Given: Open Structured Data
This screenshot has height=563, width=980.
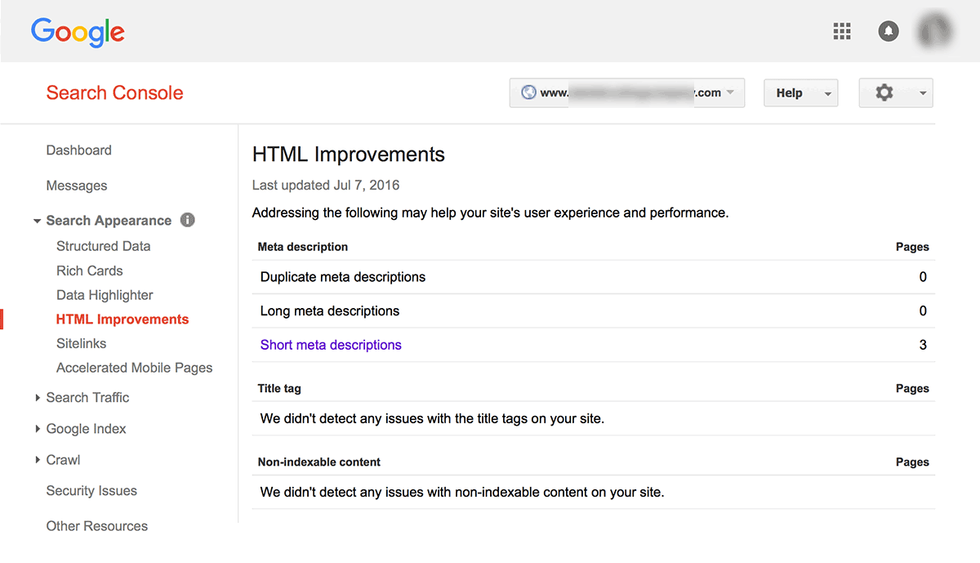Looking at the screenshot, I should pyautogui.click(x=103, y=246).
